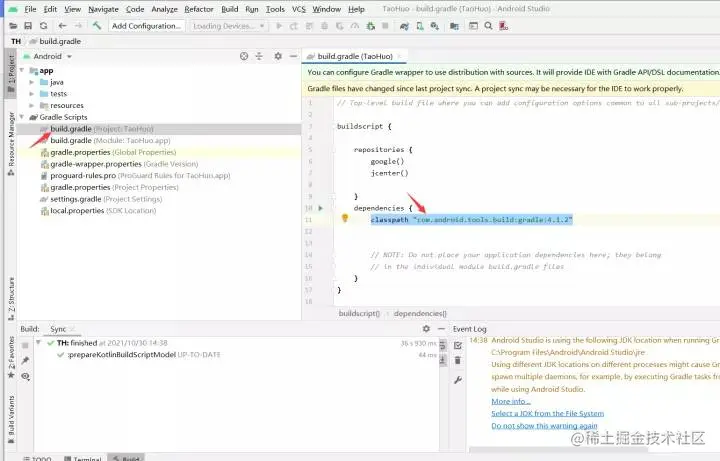Click the Build panel settings gear
The image size is (720, 461).
426,329
